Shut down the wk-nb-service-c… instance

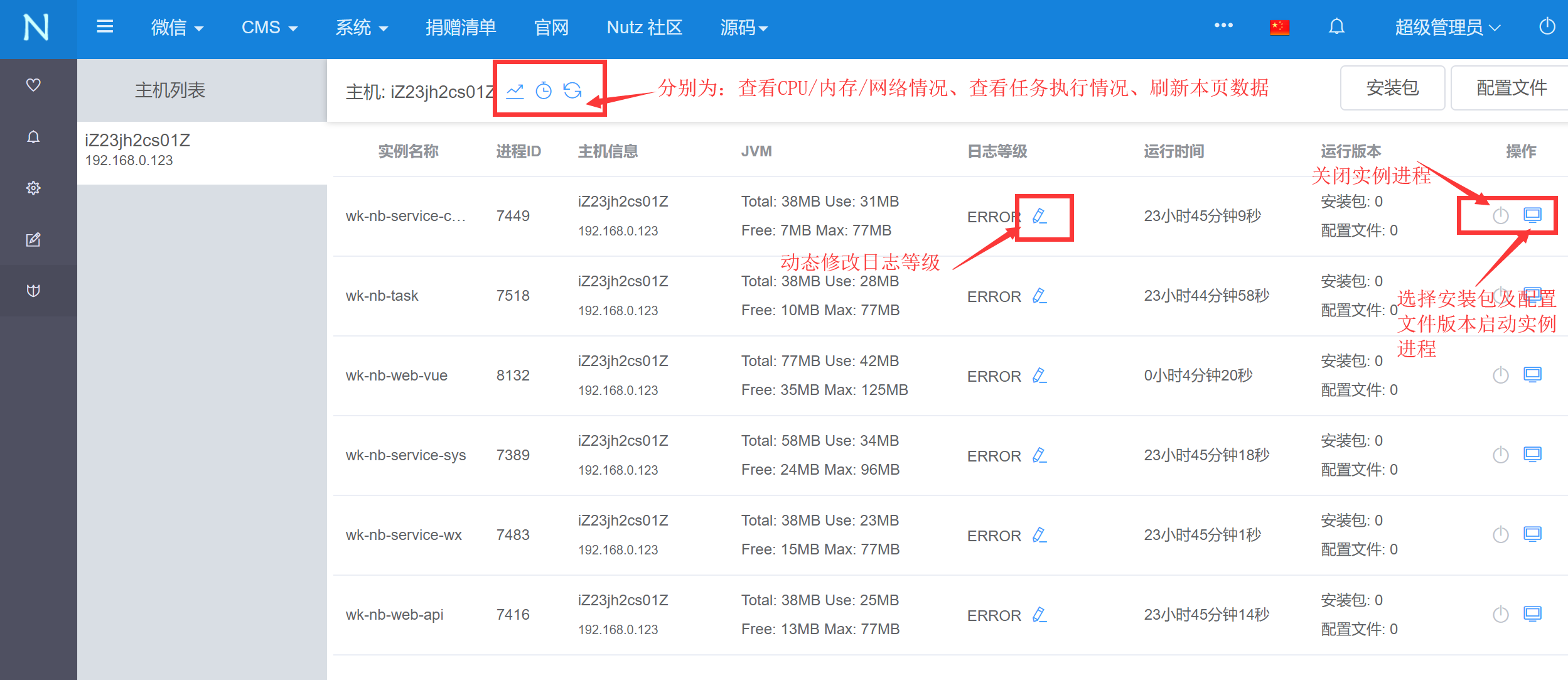click(1501, 215)
